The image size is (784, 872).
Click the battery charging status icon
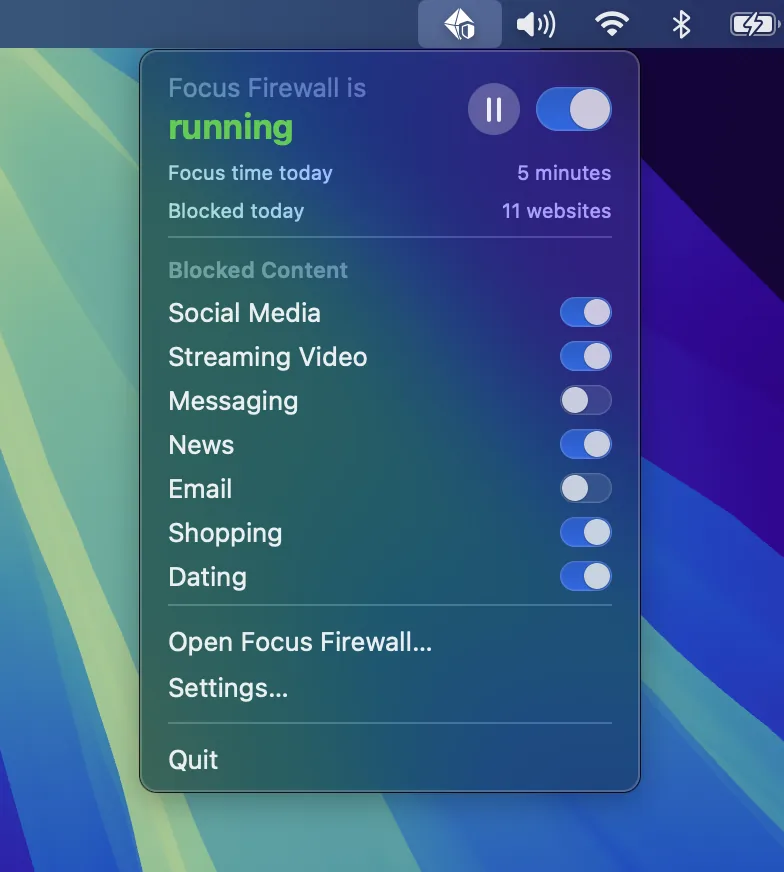tap(755, 24)
